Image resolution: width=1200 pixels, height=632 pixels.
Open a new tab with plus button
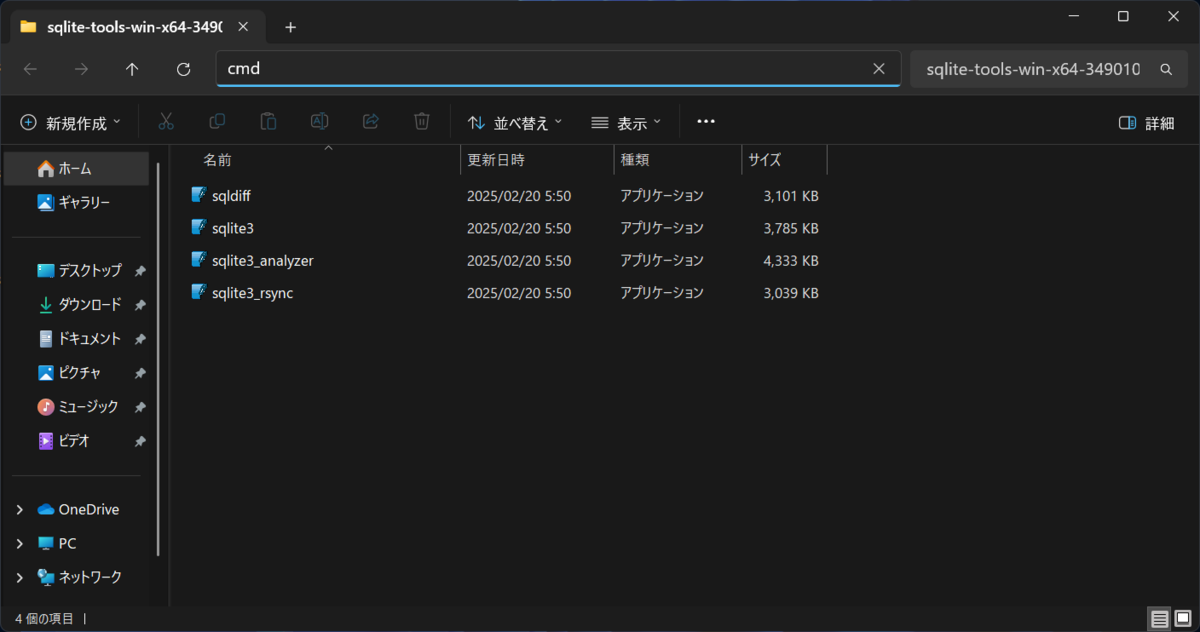[290, 27]
